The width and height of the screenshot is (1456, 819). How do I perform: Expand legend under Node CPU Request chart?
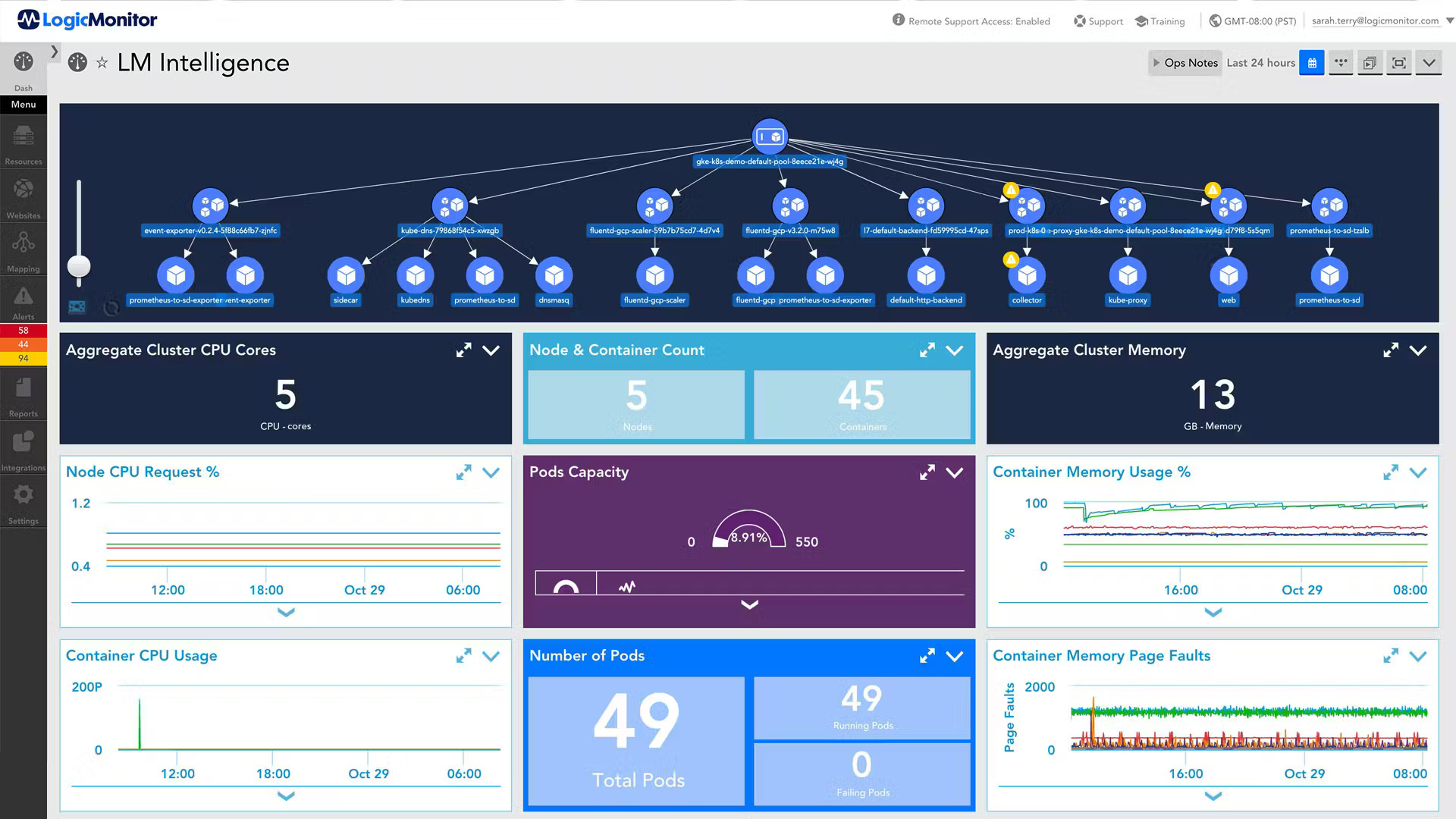(x=286, y=612)
